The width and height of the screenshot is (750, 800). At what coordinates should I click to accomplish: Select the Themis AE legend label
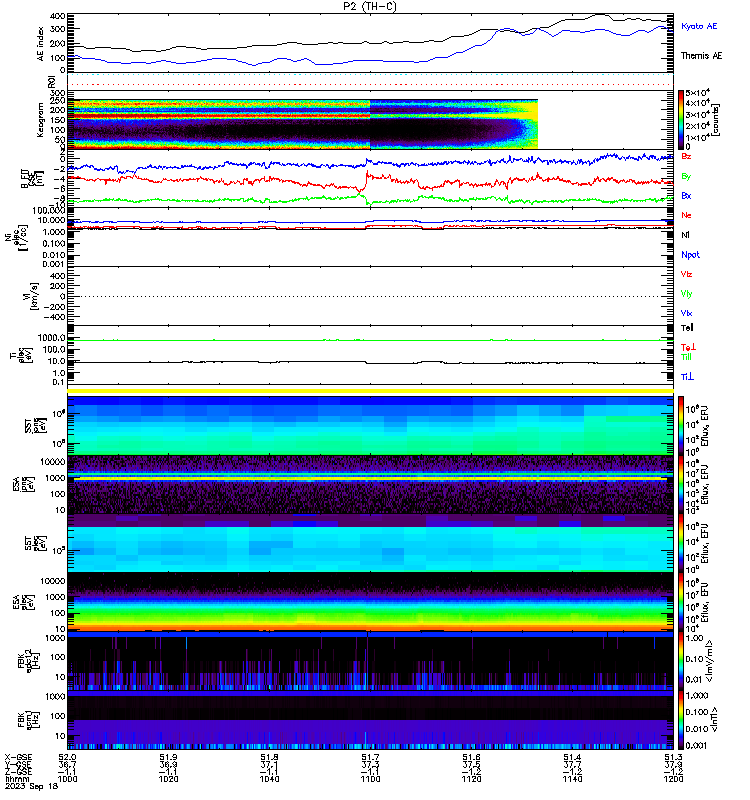702,56
